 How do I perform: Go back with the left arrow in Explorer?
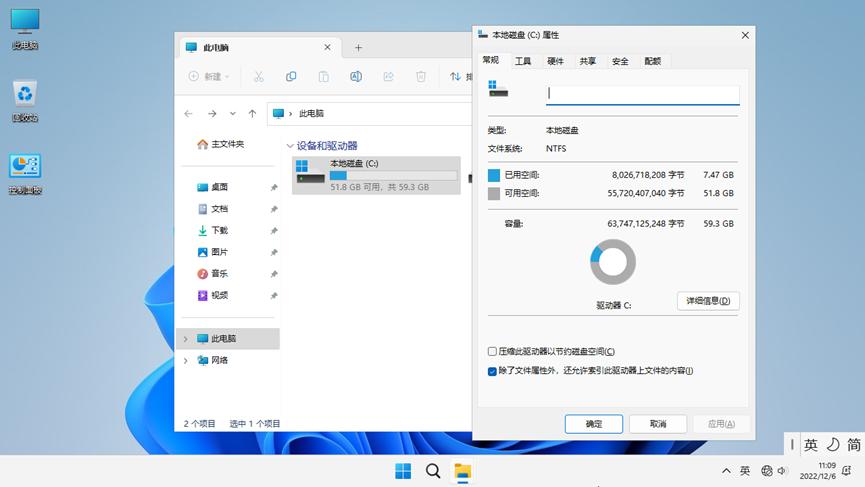[189, 114]
